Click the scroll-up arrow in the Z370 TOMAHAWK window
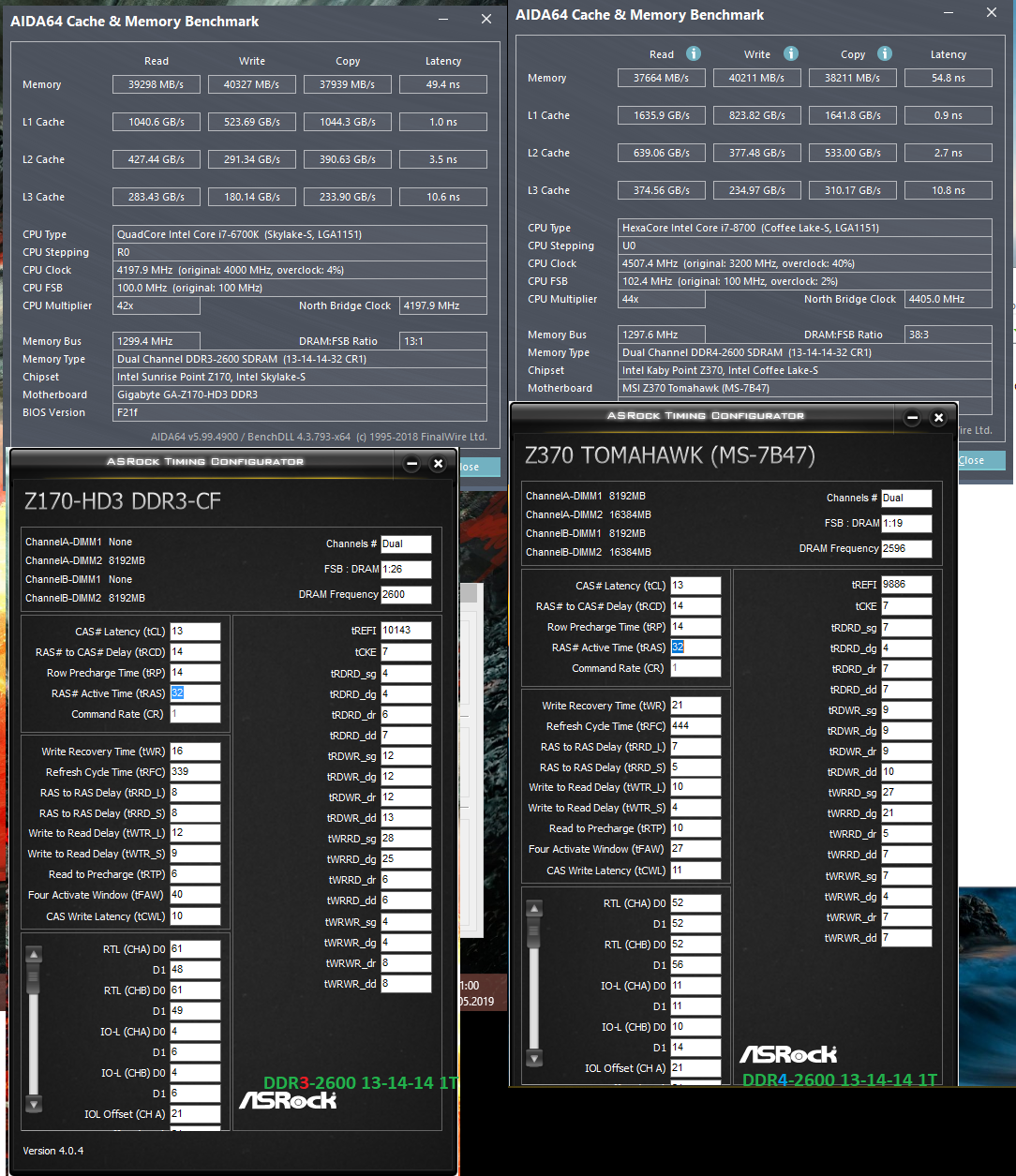Screen dimensions: 1016x1176 pyautogui.click(x=534, y=908)
